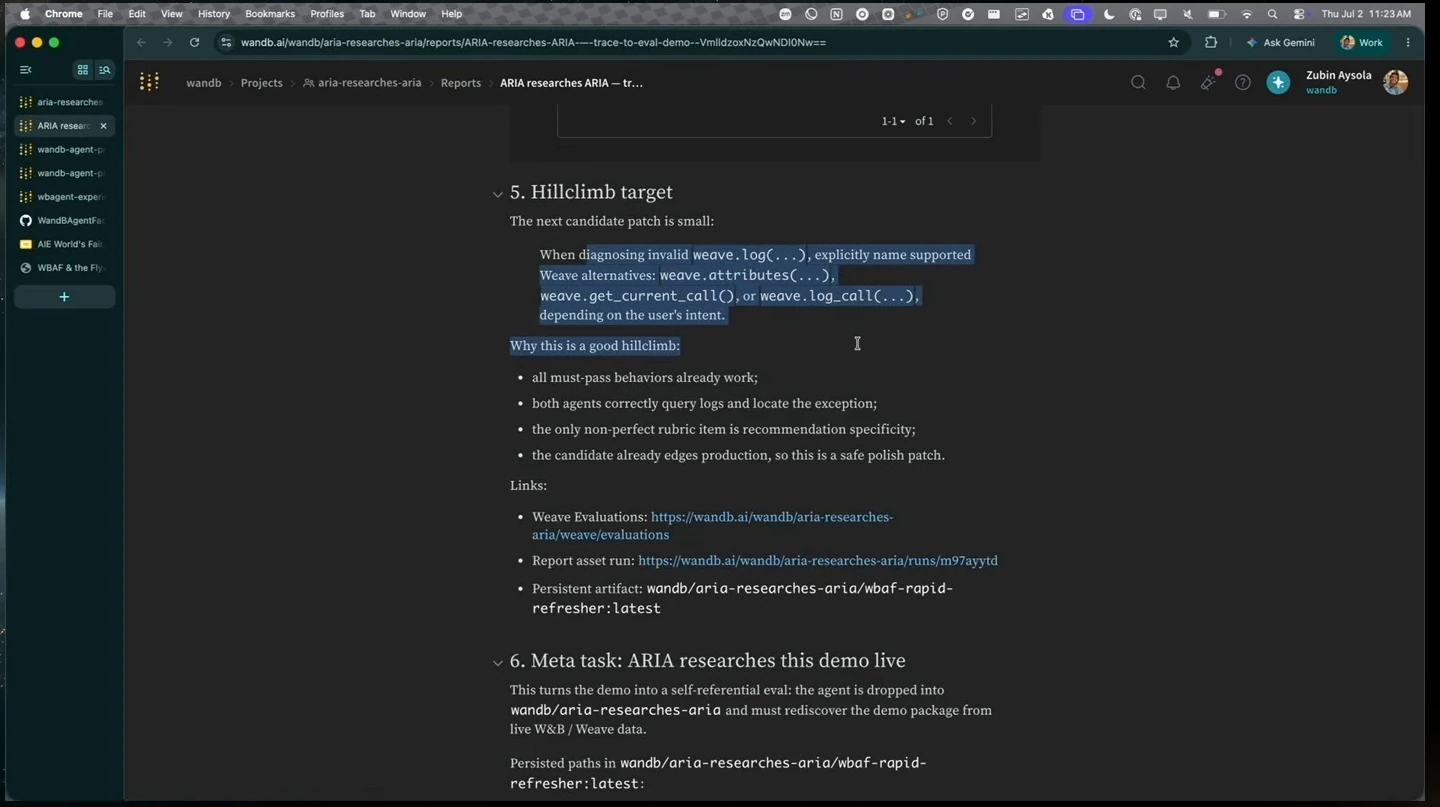This screenshot has height=807, width=1440.
Task: Open the Profiles menu
Action: 327,14
